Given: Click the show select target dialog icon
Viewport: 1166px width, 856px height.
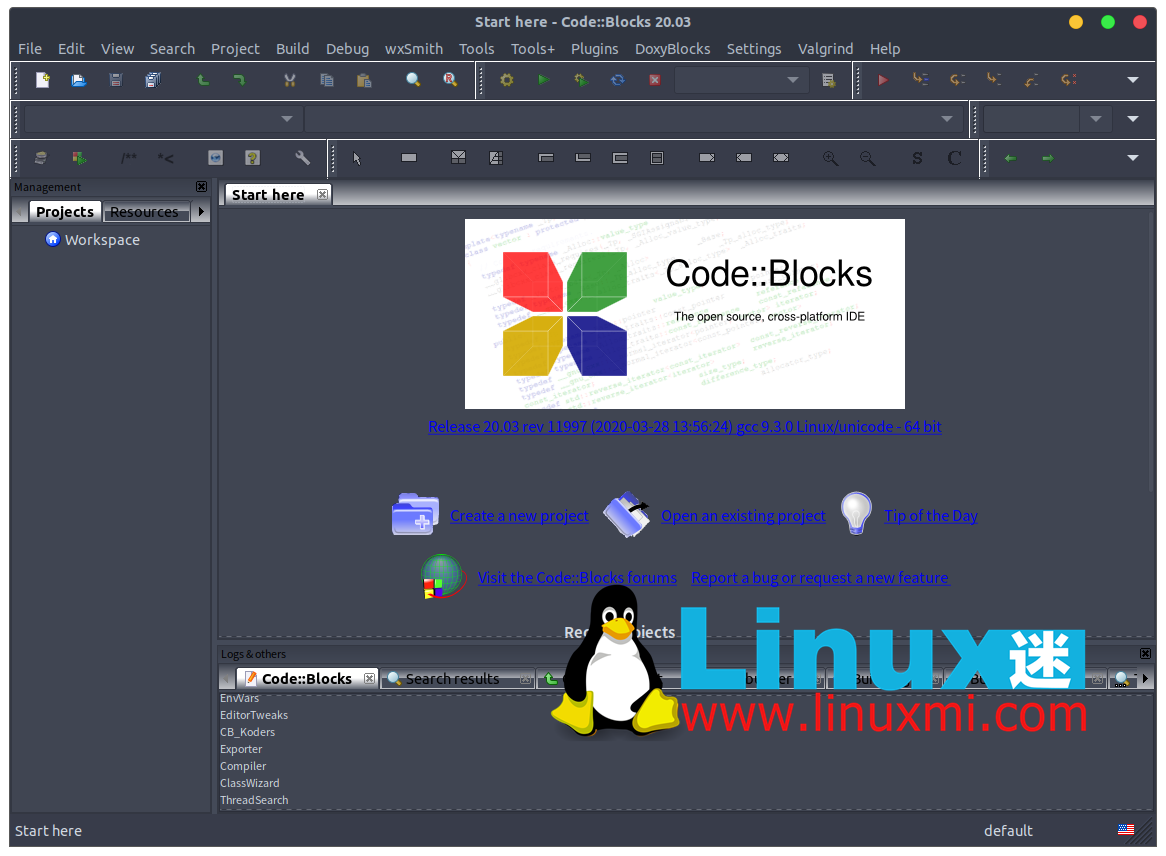Looking at the screenshot, I should coord(828,80).
